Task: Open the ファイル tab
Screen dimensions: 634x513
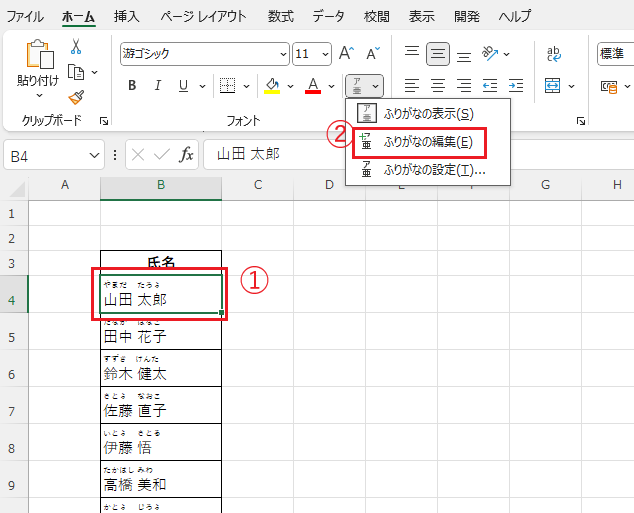Action: click(25, 17)
